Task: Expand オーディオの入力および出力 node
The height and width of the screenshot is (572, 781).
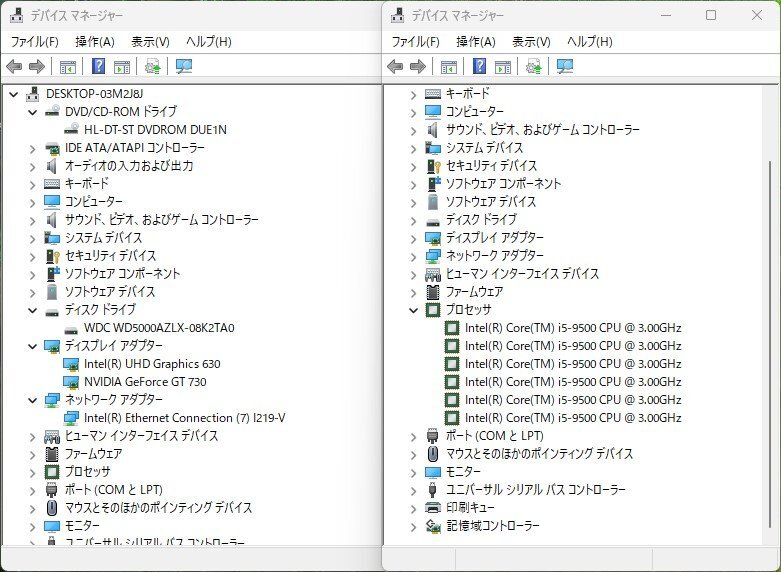Action: (x=32, y=166)
